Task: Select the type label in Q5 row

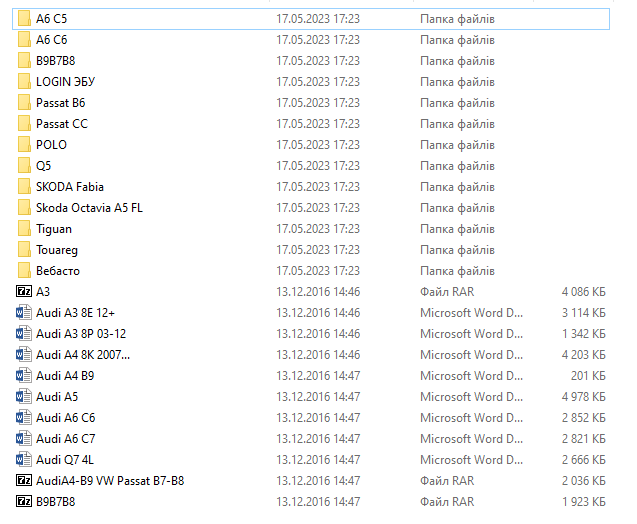Action: pyautogui.click(x=457, y=166)
